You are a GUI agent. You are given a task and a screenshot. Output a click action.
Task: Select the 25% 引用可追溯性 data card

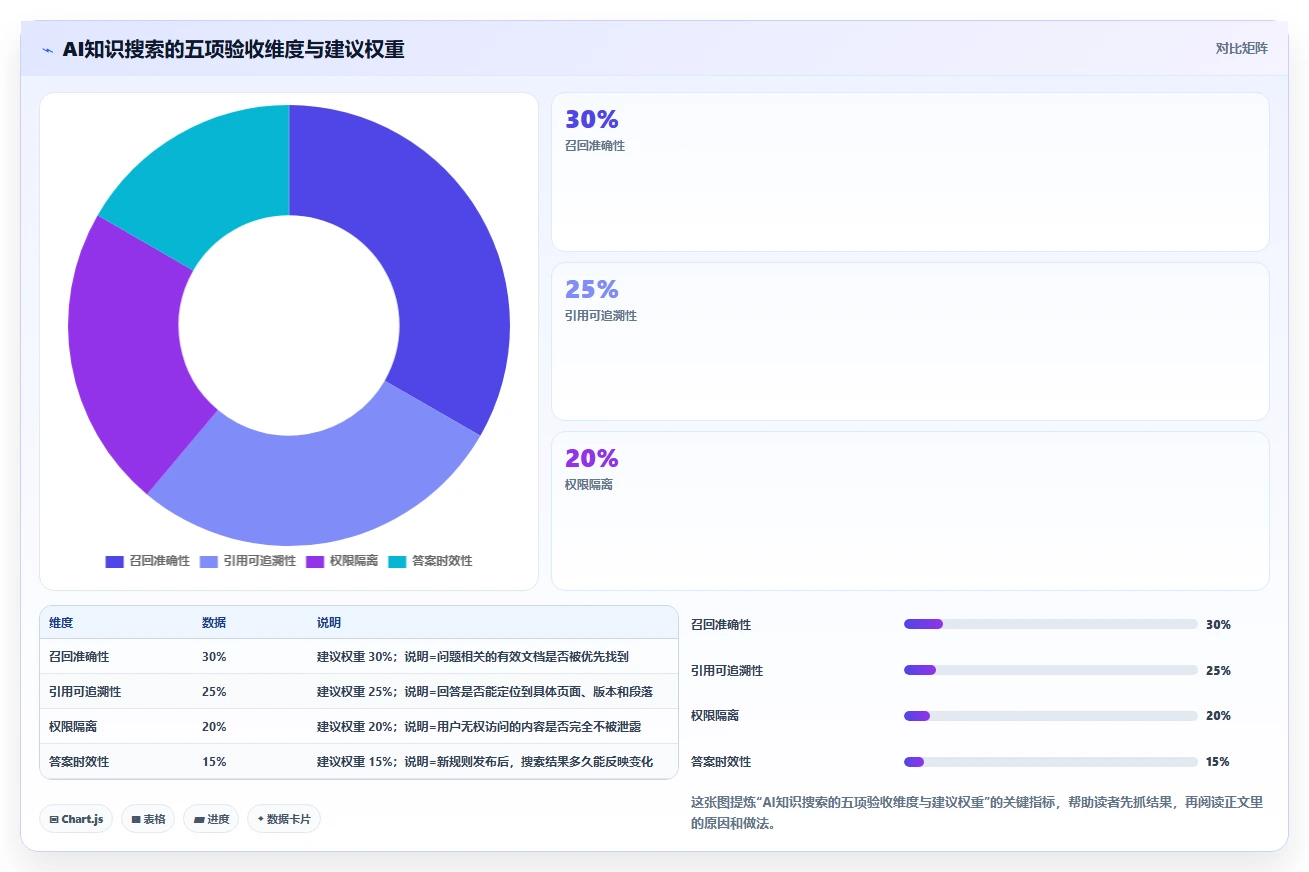910,341
